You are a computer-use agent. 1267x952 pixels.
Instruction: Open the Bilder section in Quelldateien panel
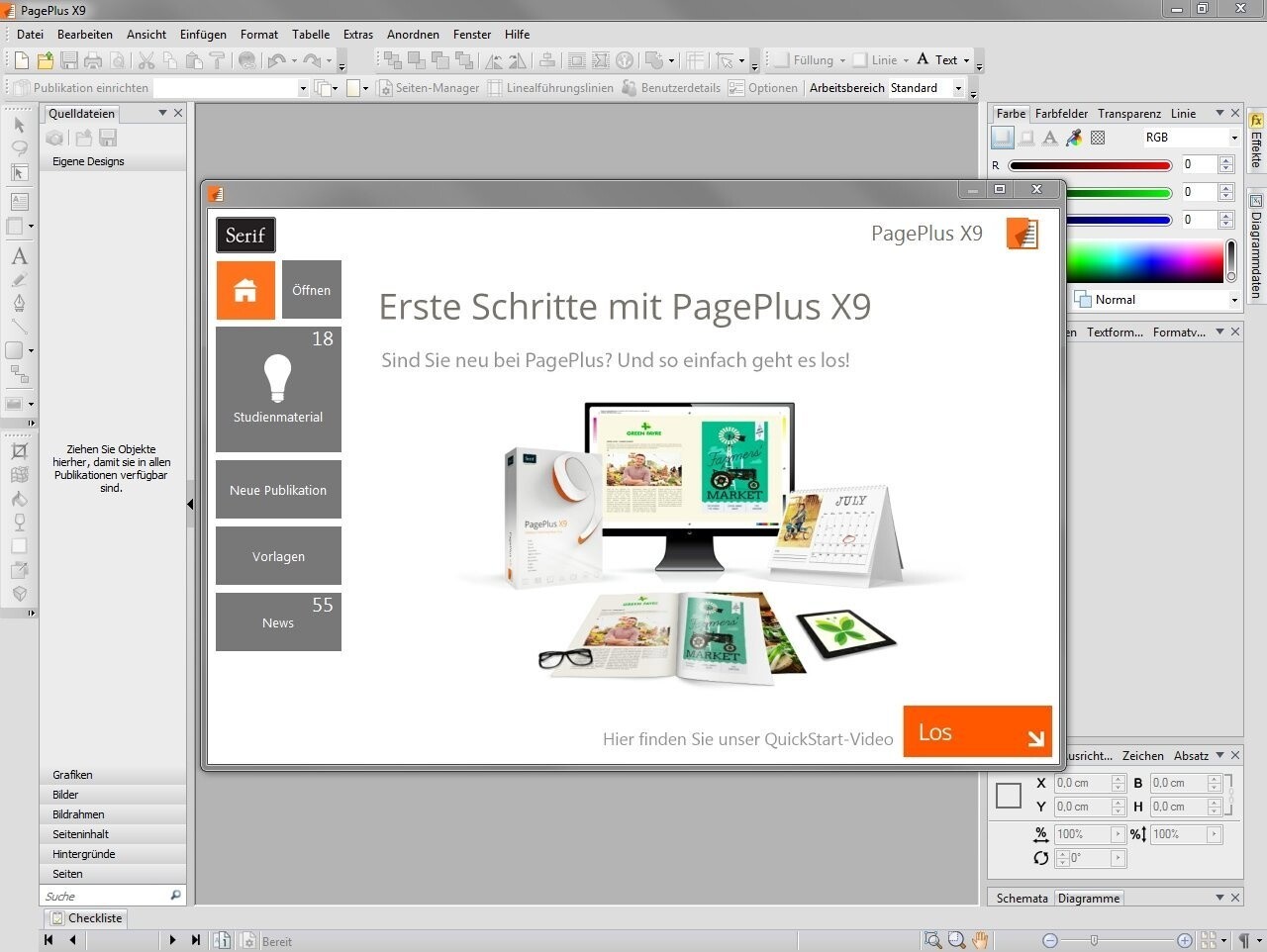(112, 795)
